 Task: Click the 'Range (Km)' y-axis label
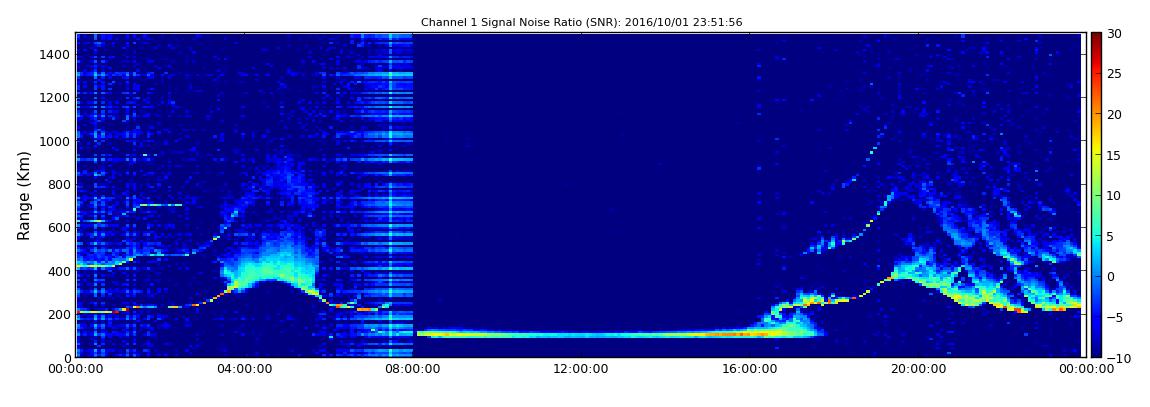click(x=24, y=196)
